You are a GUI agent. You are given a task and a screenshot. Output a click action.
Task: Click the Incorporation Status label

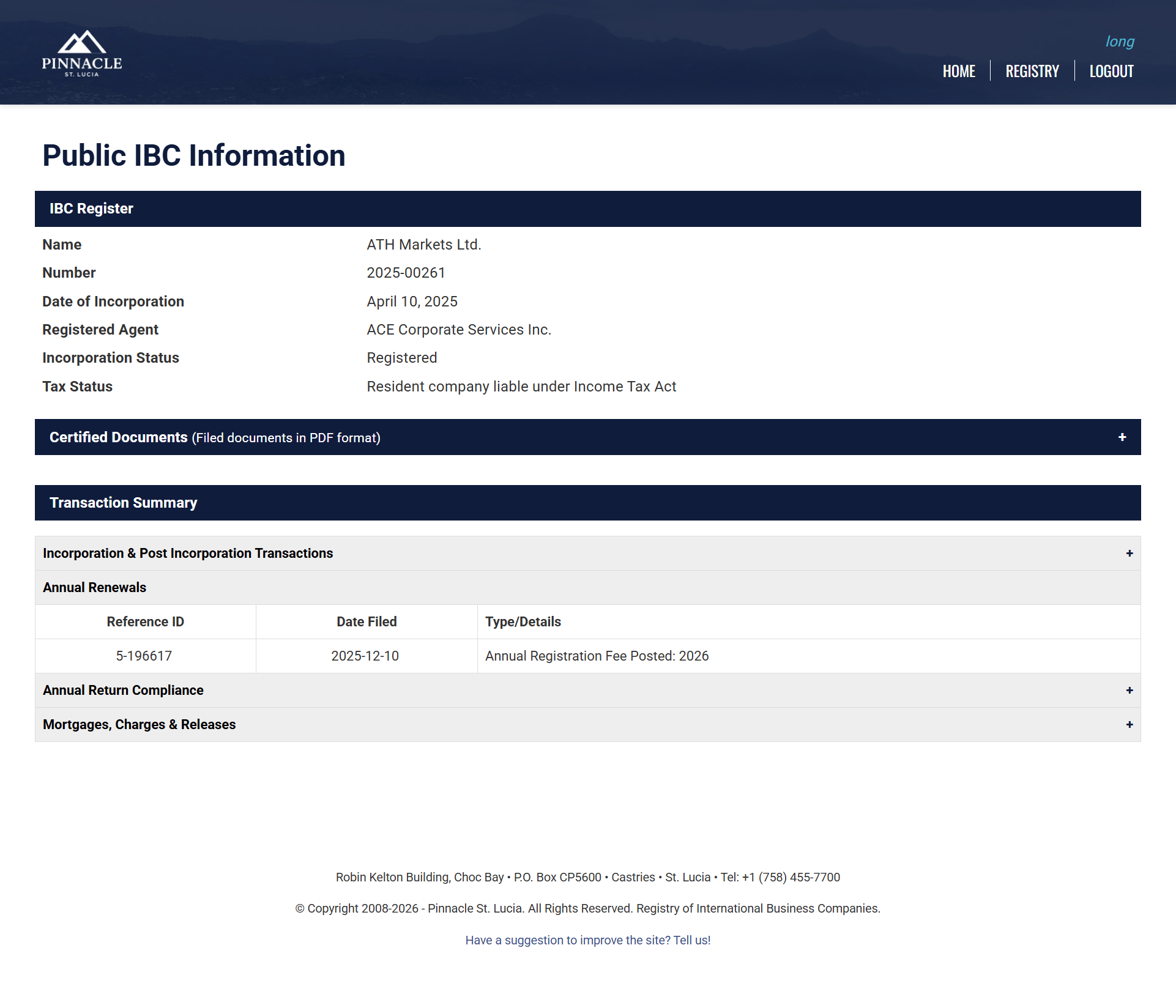111,358
